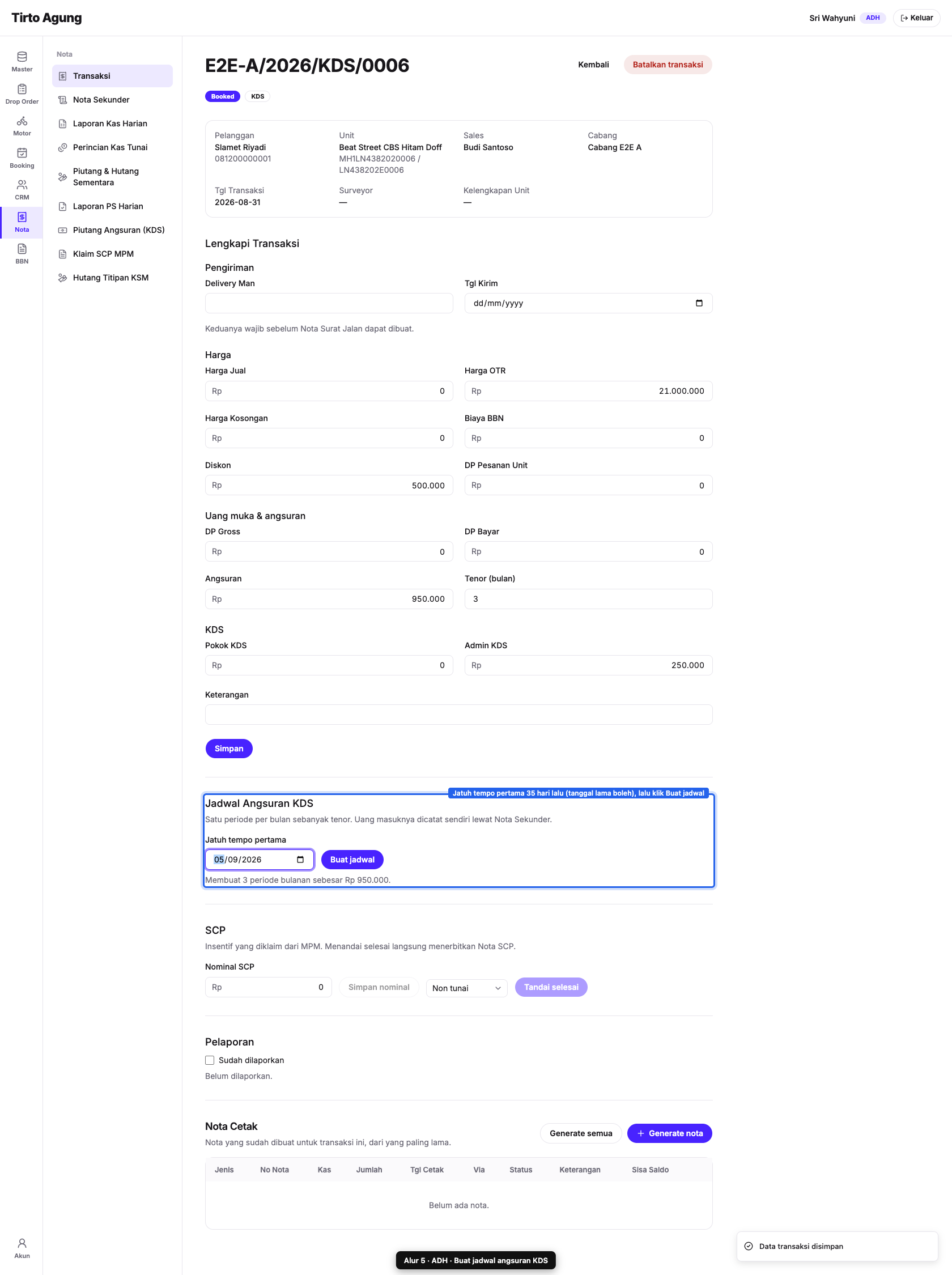Click the Nominal SCP input
952x1275 pixels.
pos(268,988)
